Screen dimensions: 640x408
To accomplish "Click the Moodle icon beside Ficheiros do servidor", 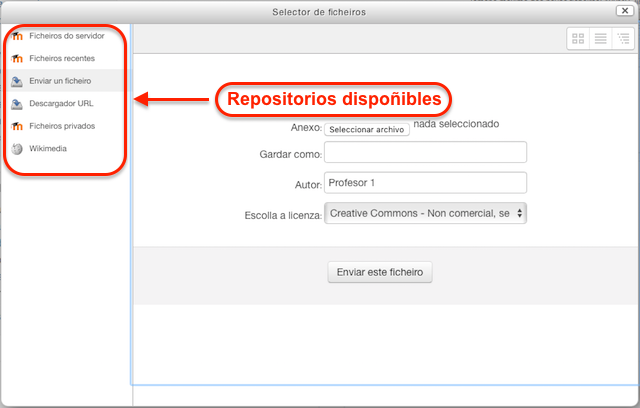I will pos(17,36).
